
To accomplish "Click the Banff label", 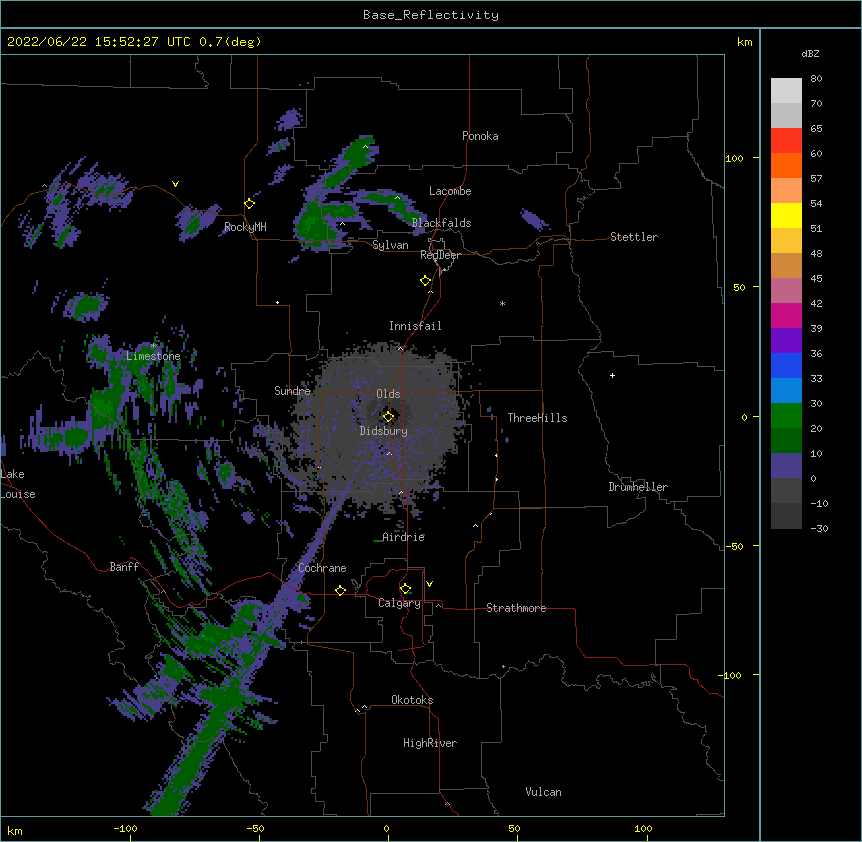I will pos(124,567).
